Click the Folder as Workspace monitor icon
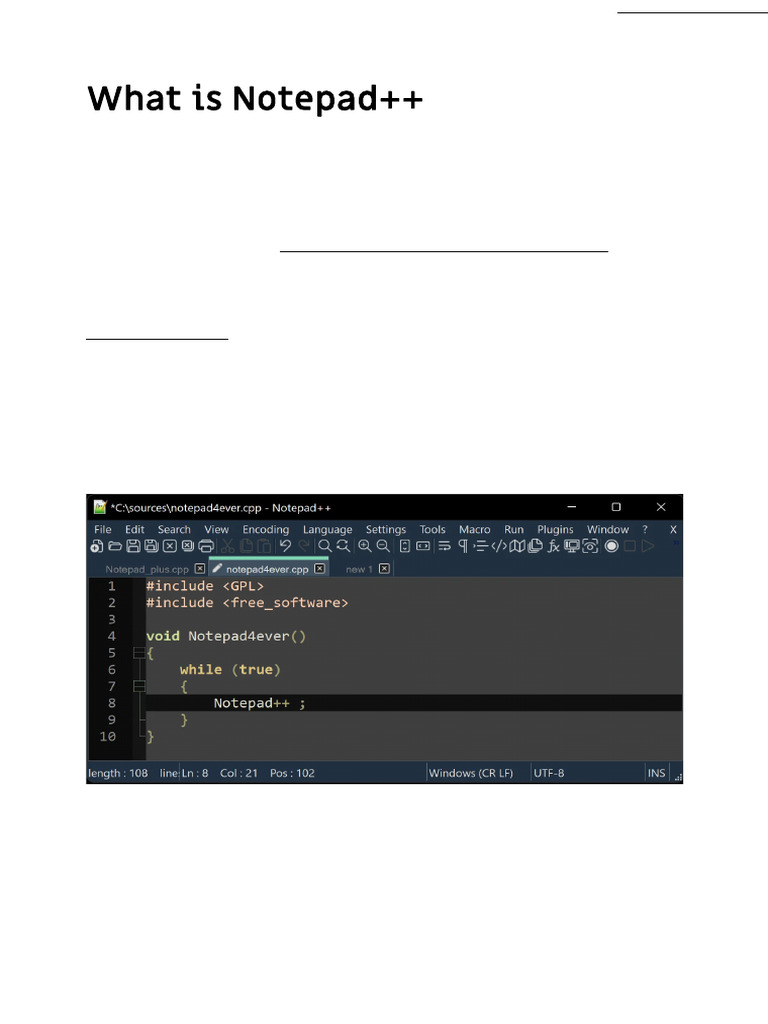This screenshot has height=1024, width=768. [x=571, y=546]
